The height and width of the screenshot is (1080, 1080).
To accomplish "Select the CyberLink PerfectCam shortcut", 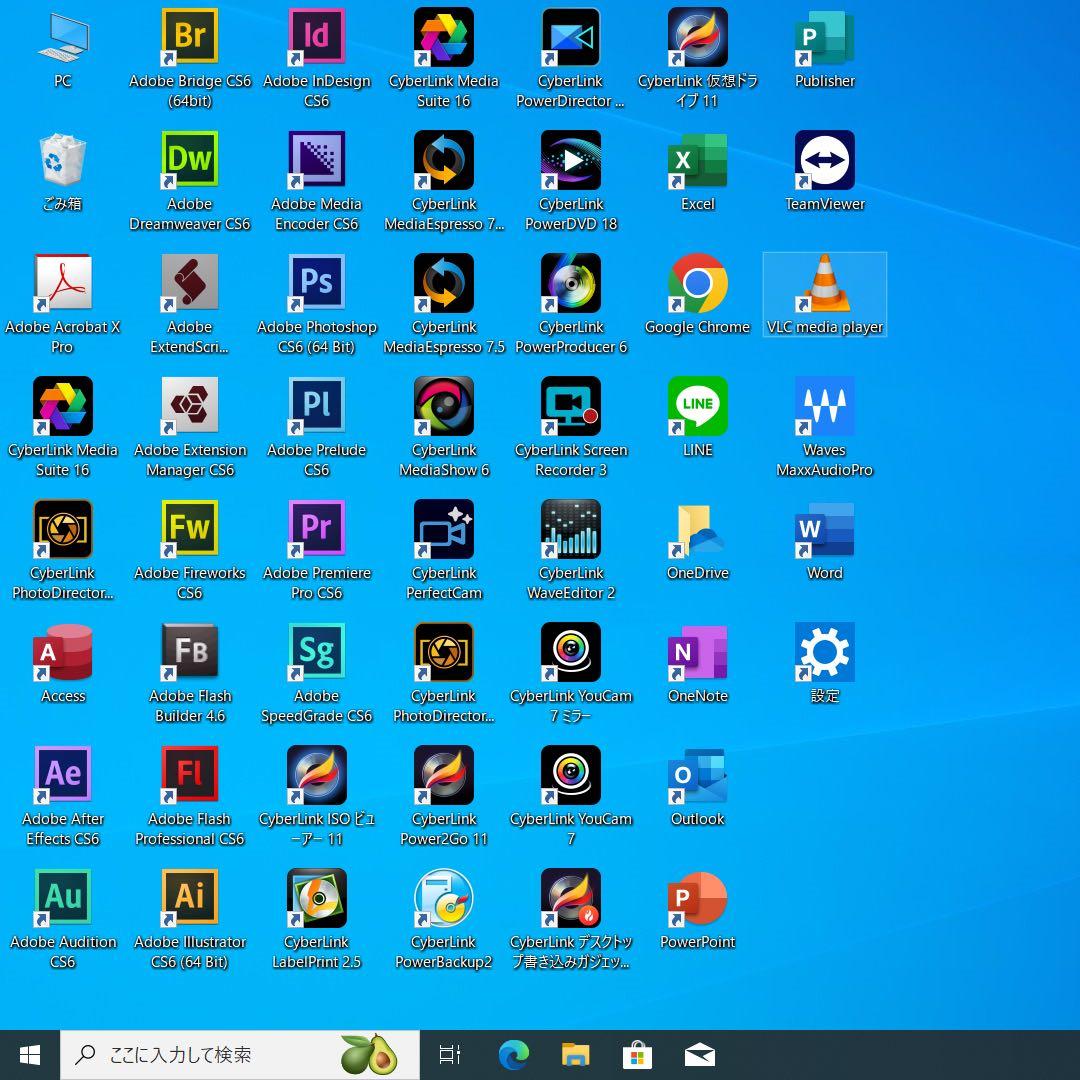I will click(x=444, y=528).
